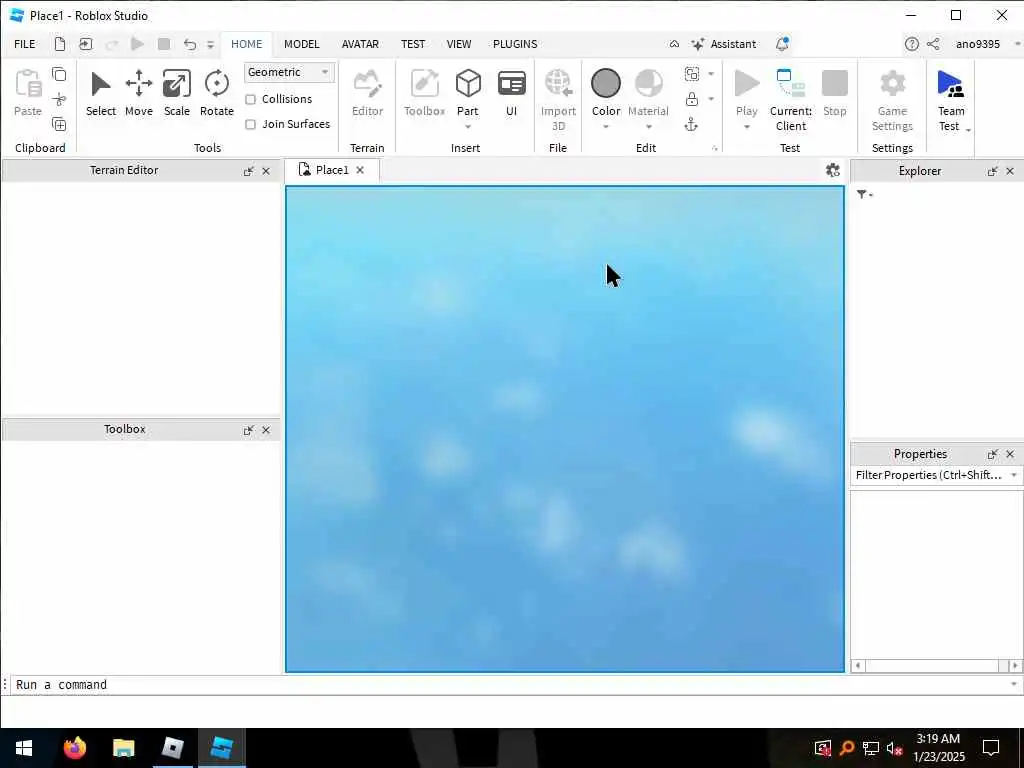Click the New file icon in quick toolbar

(x=59, y=44)
